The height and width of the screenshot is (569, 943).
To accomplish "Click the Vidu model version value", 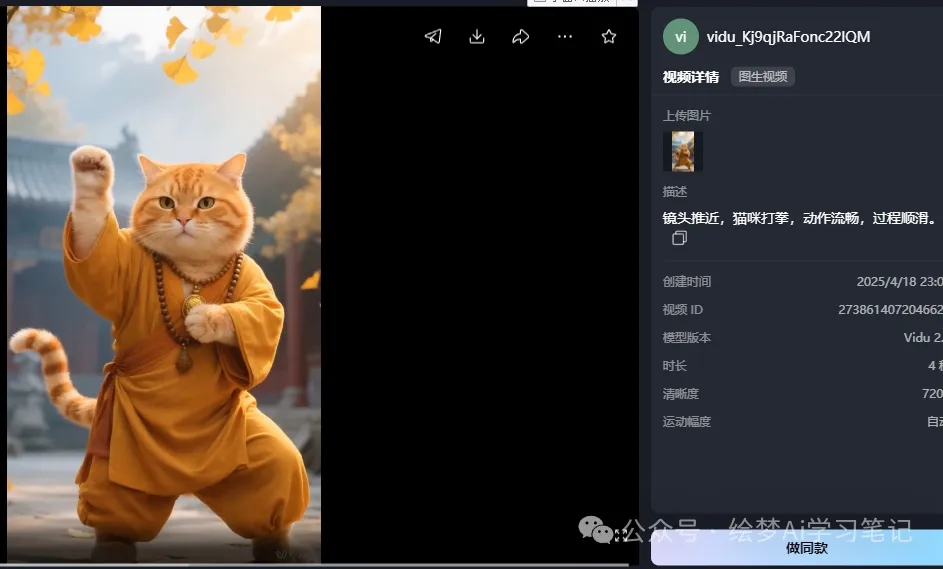I will pos(923,338).
